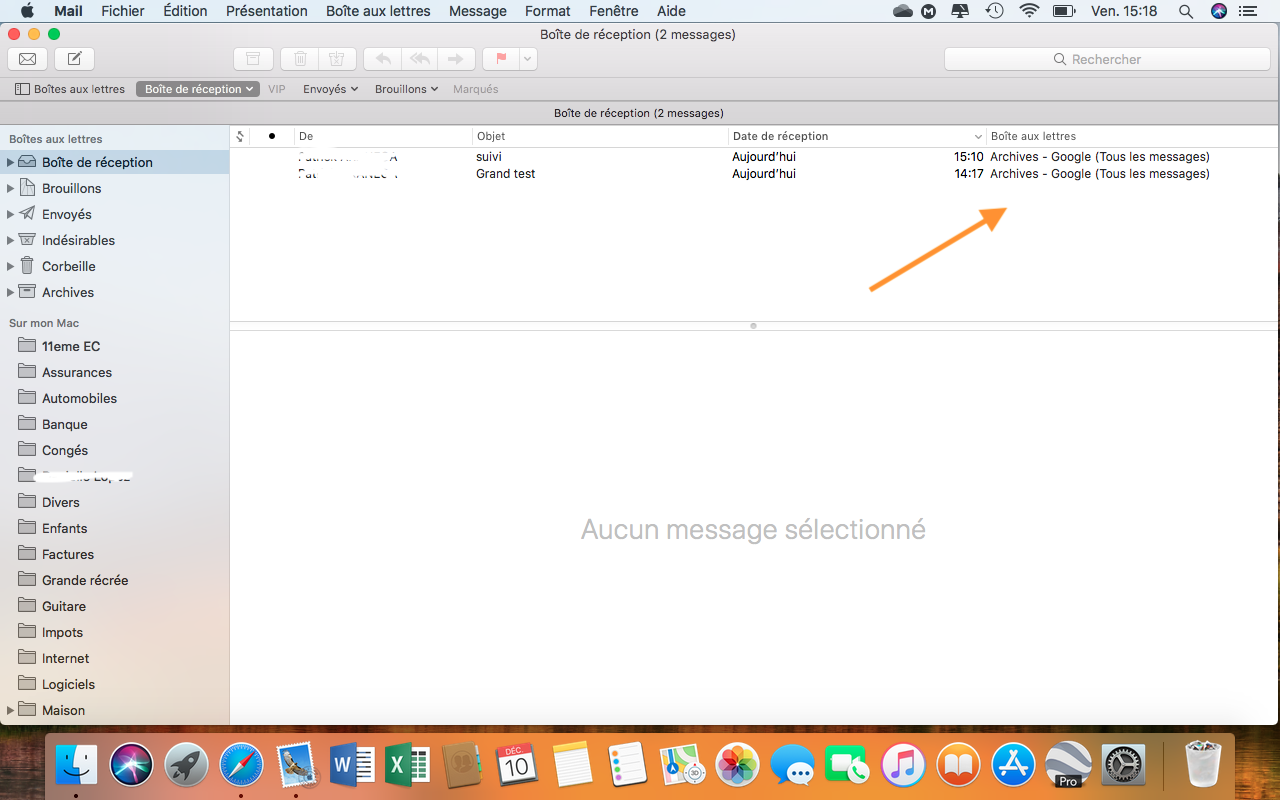Select Marqués in the favorites bar

476,89
